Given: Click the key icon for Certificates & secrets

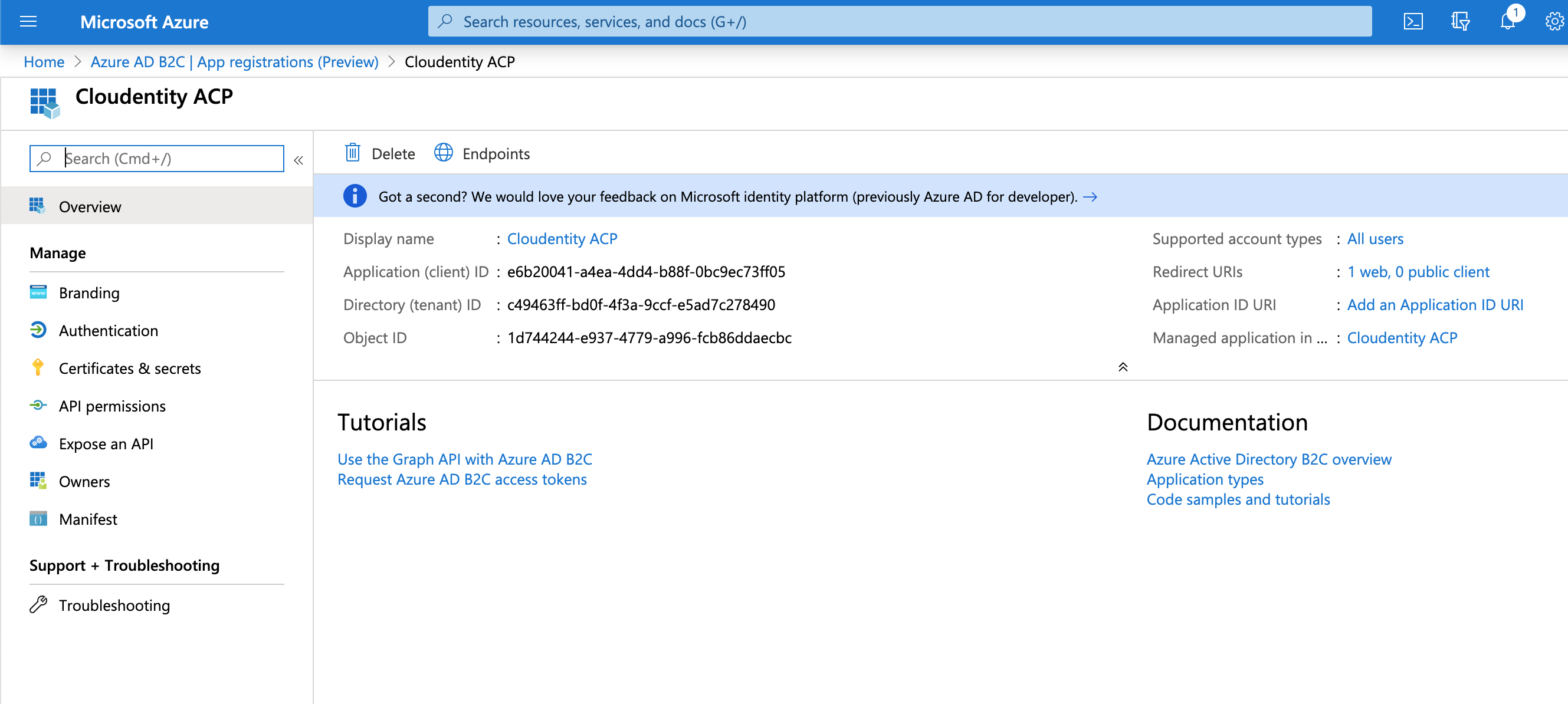Looking at the screenshot, I should pyautogui.click(x=38, y=367).
